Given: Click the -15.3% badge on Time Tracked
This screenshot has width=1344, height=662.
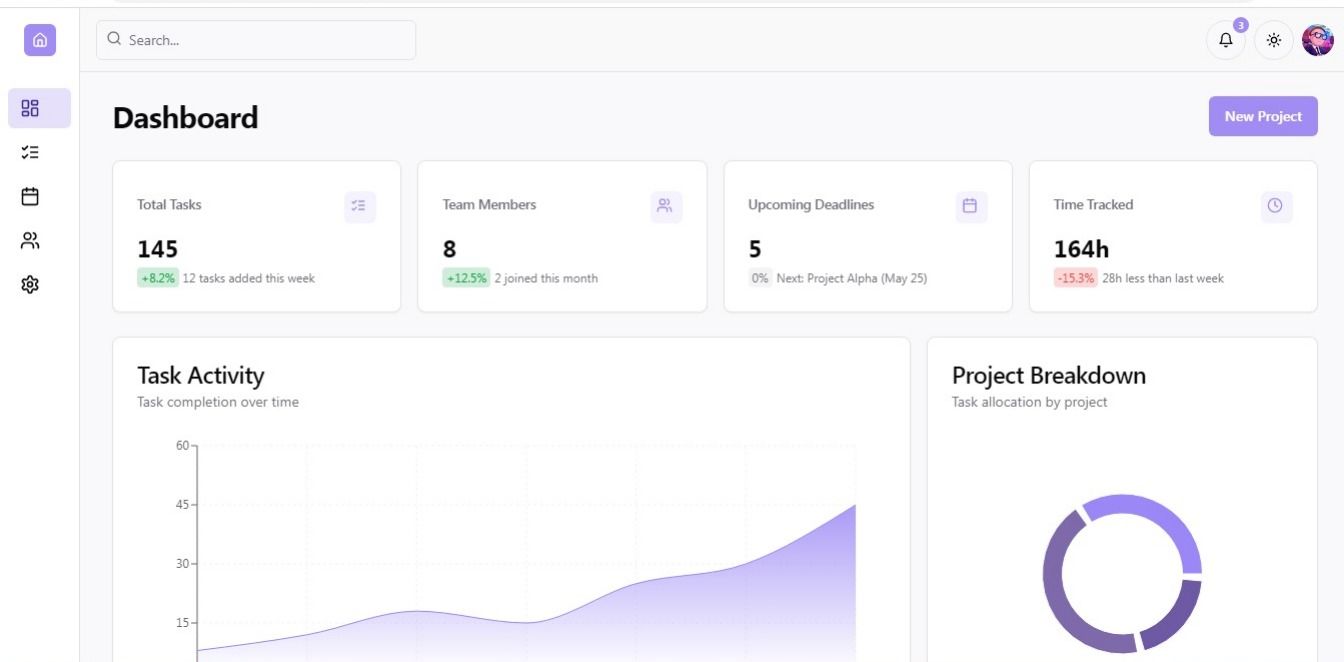Looking at the screenshot, I should coord(1075,278).
